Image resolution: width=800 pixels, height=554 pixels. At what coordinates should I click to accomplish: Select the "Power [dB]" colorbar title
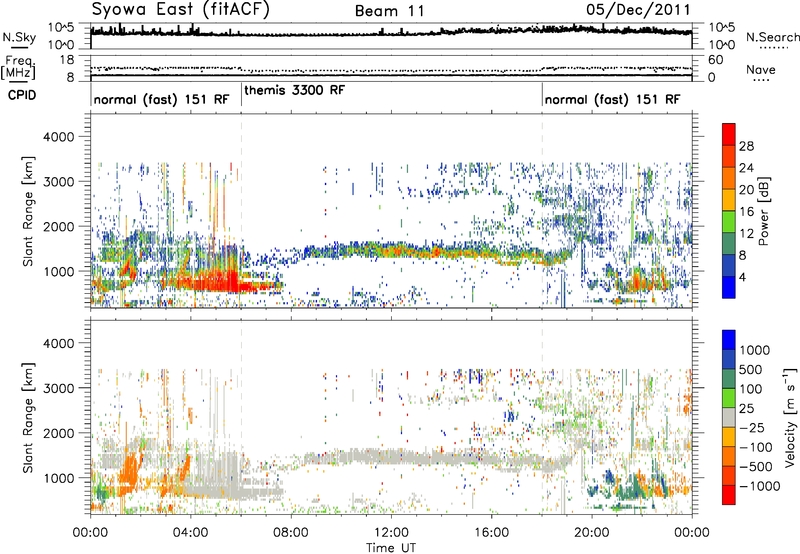click(763, 211)
